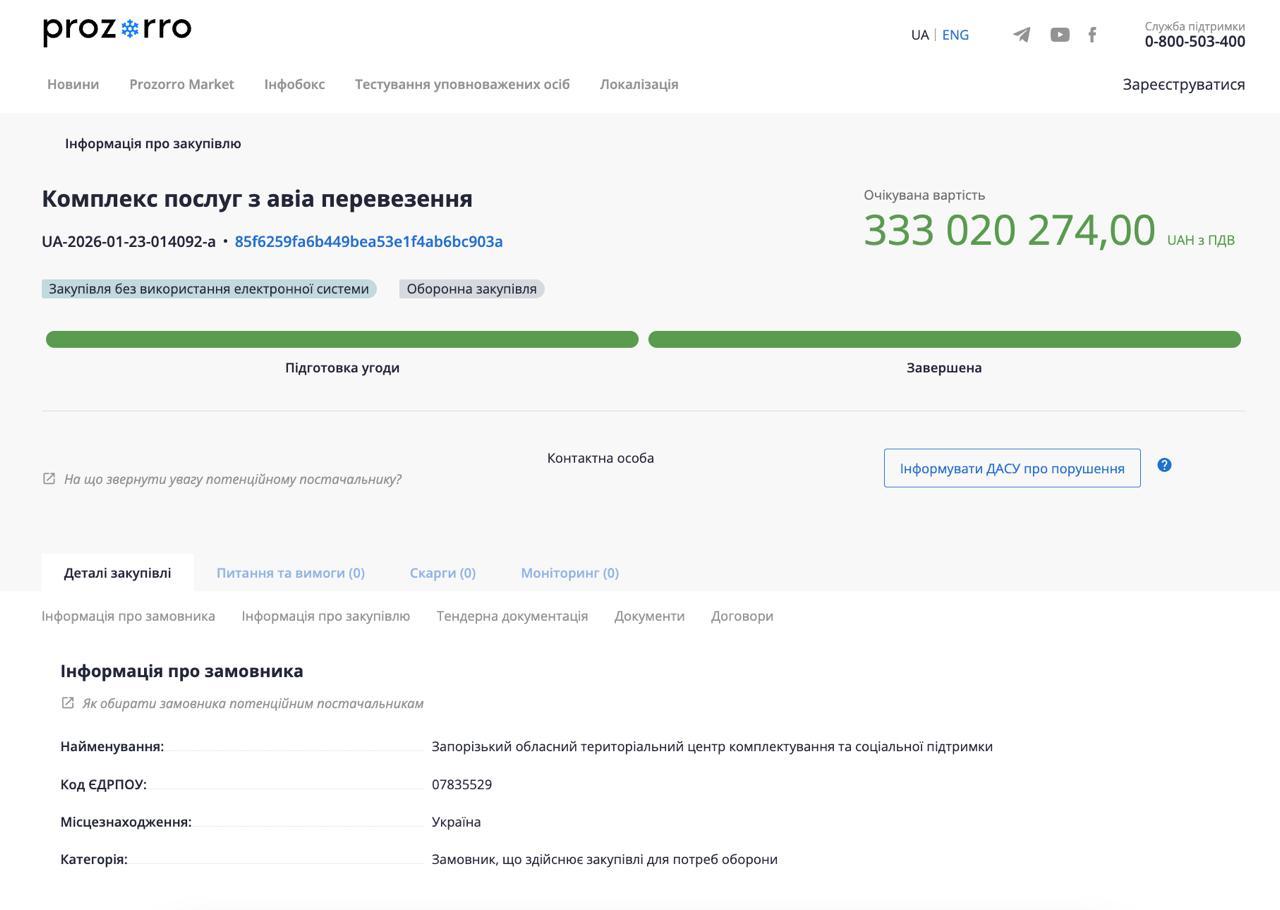This screenshot has width=1280, height=910.
Task: Click Інформувати ДАСУ про порушення button
Action: coord(1012,468)
